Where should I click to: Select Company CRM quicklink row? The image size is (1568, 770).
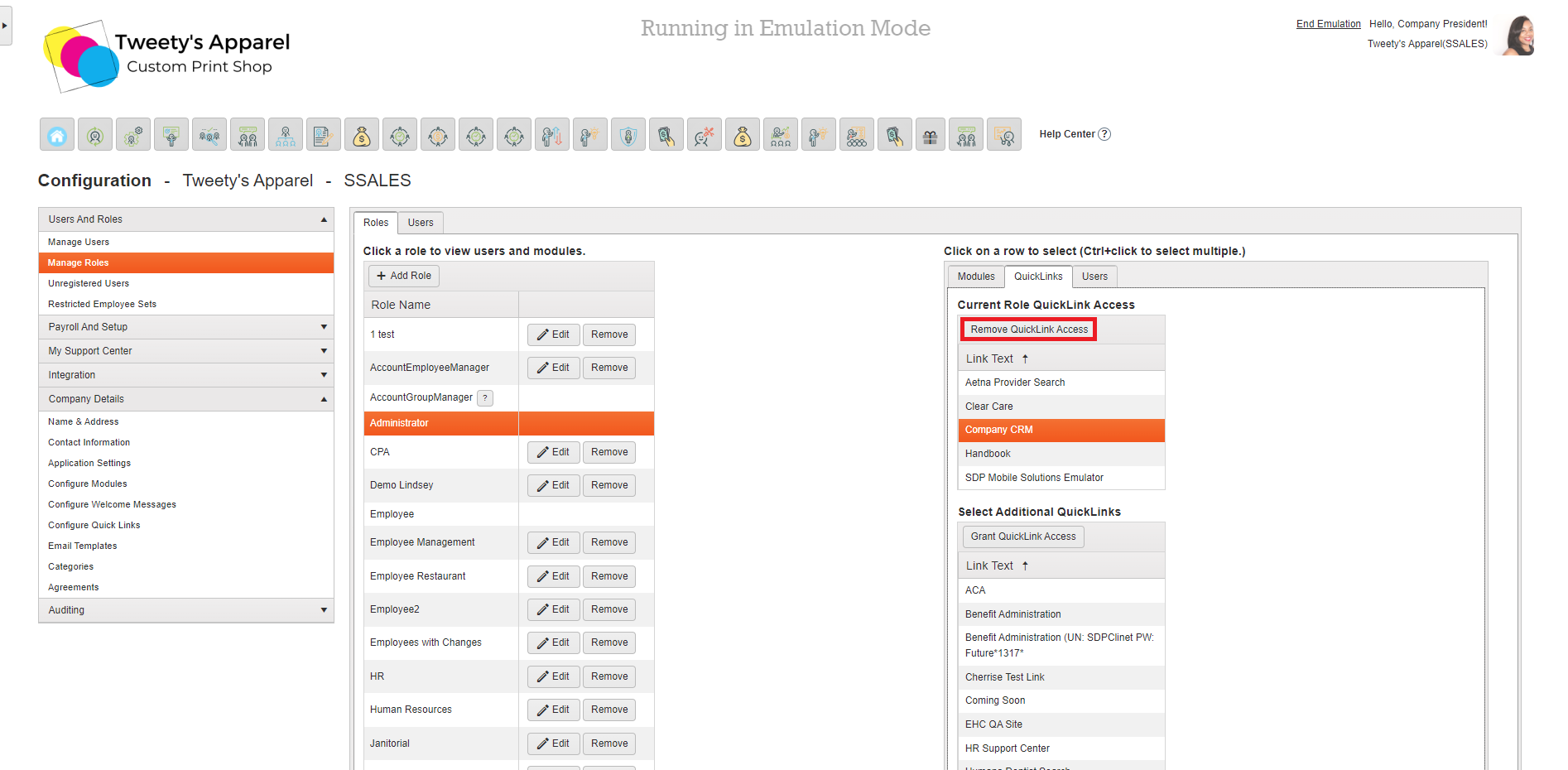click(x=1061, y=430)
